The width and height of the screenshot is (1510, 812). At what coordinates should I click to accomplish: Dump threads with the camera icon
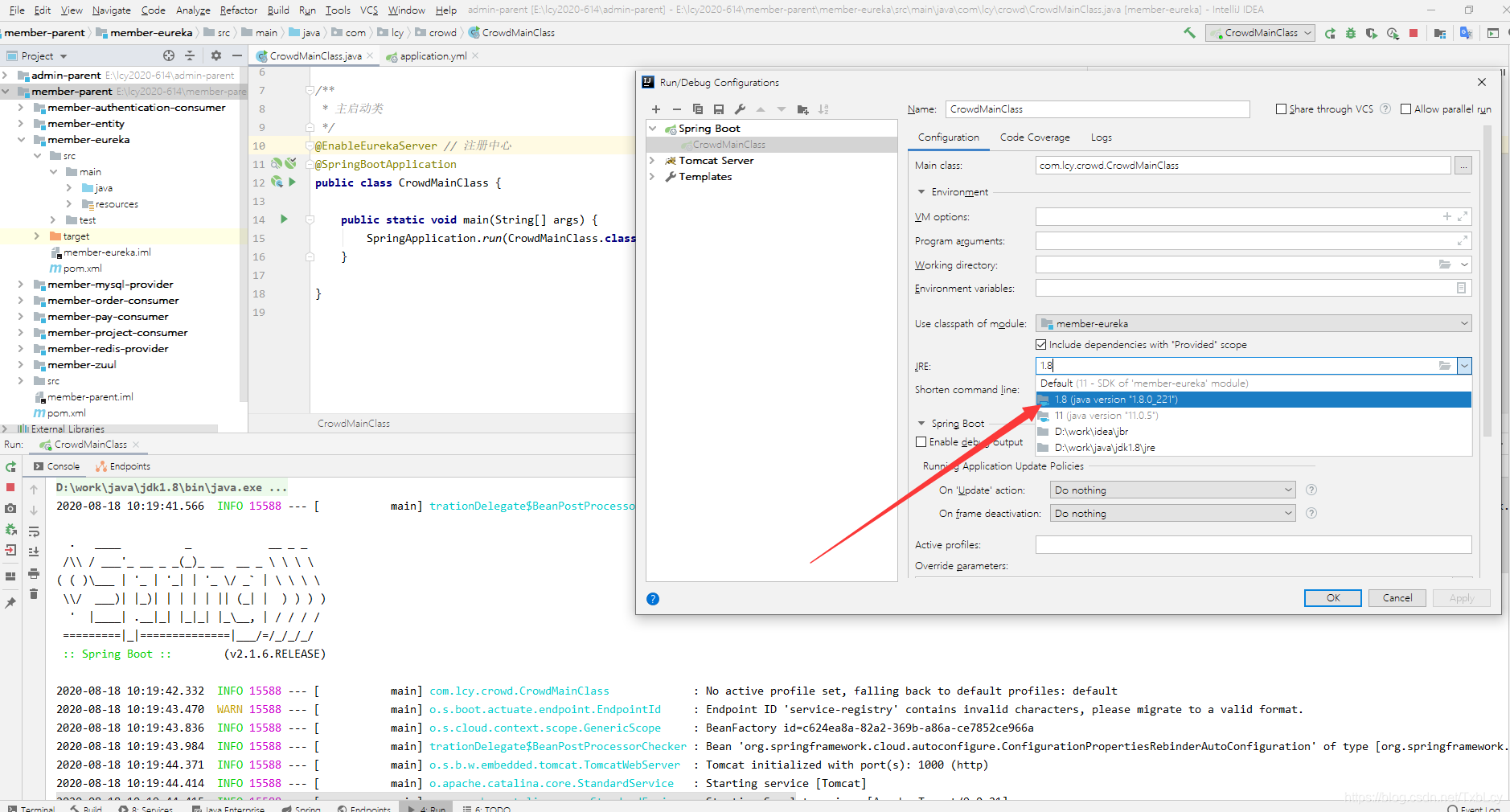point(10,508)
